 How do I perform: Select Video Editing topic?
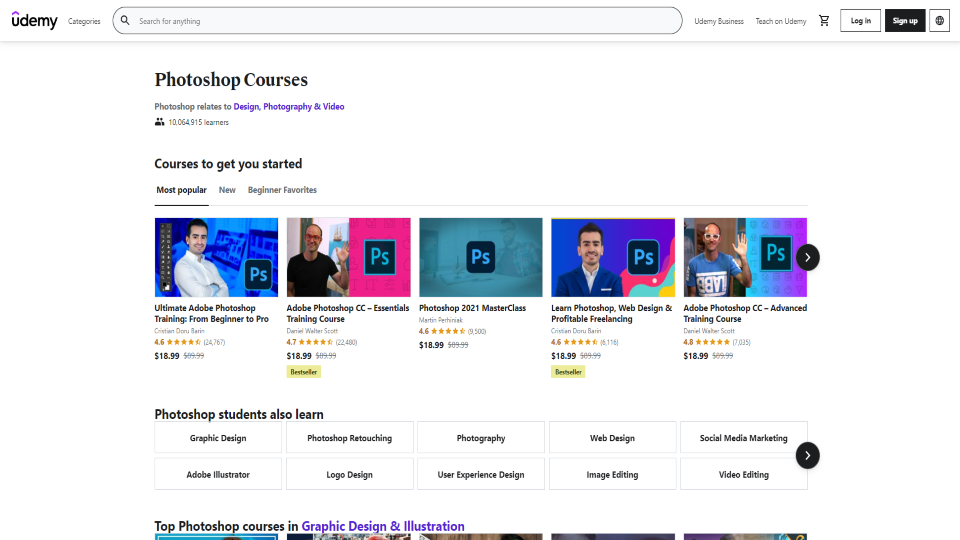743,474
